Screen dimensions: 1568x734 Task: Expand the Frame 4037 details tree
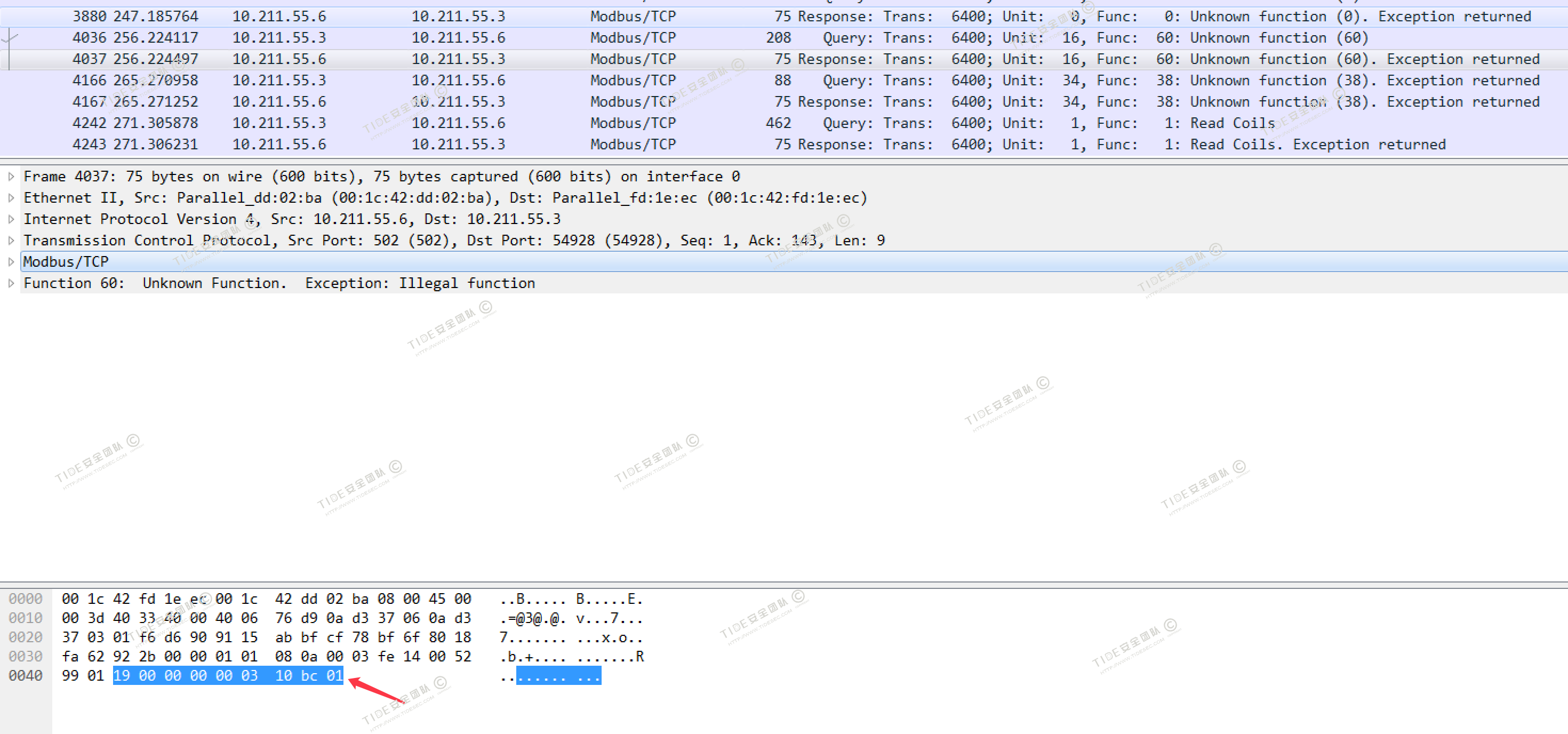coord(11,177)
